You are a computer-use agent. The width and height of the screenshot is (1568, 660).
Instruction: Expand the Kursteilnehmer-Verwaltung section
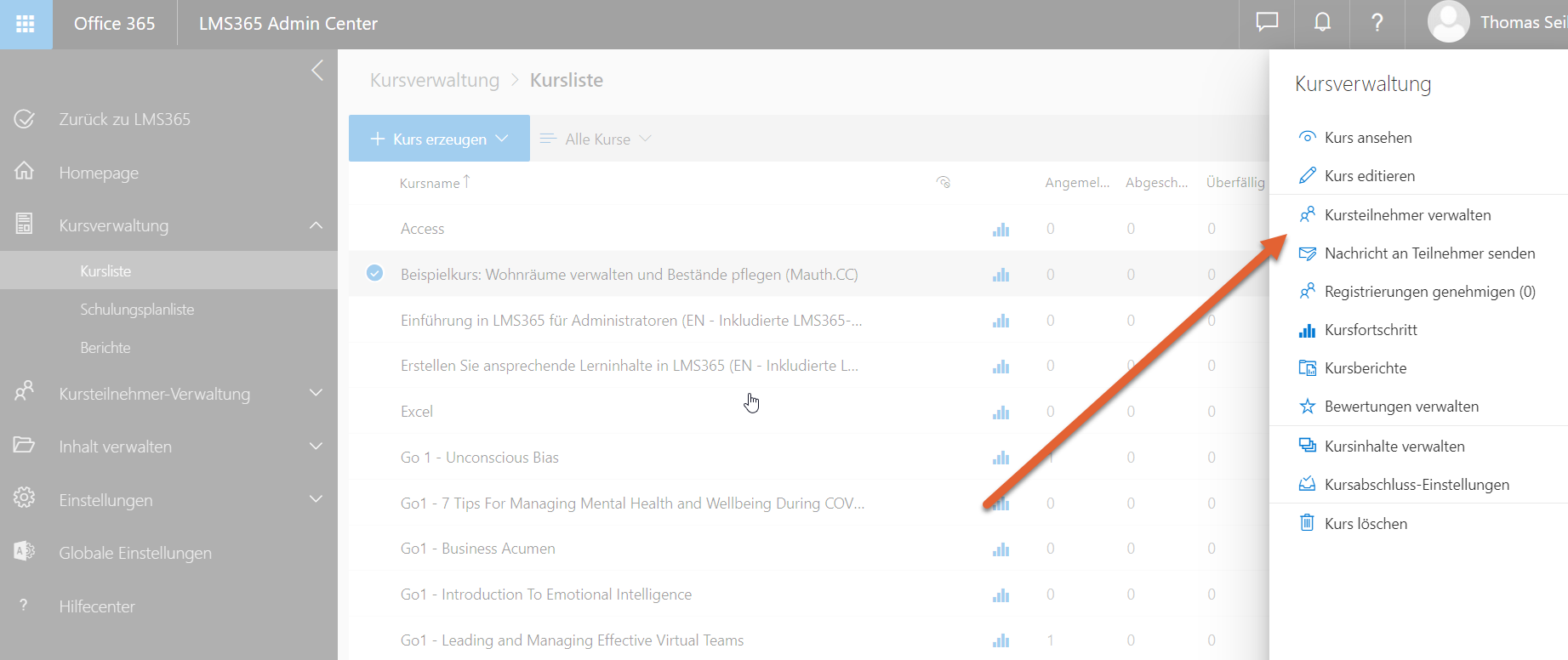316,393
